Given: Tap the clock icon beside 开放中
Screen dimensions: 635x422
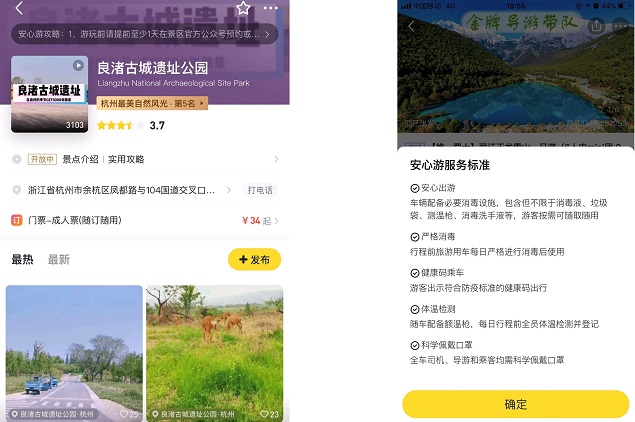Looking at the screenshot, I should point(17,159).
